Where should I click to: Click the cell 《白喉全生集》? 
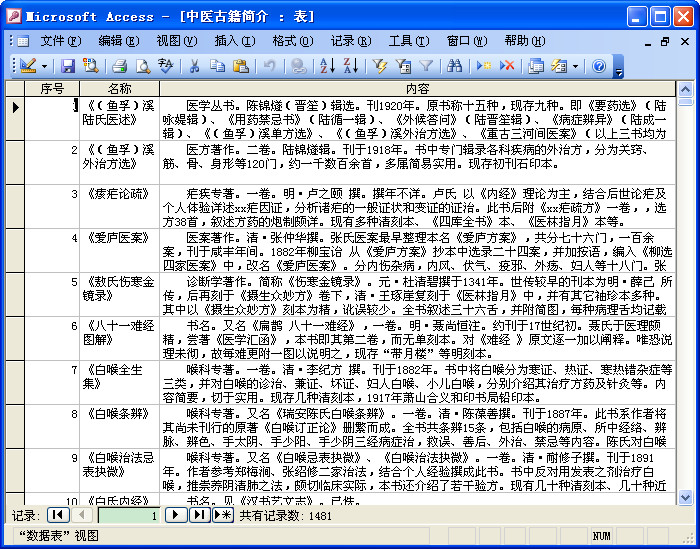[x=119, y=383]
